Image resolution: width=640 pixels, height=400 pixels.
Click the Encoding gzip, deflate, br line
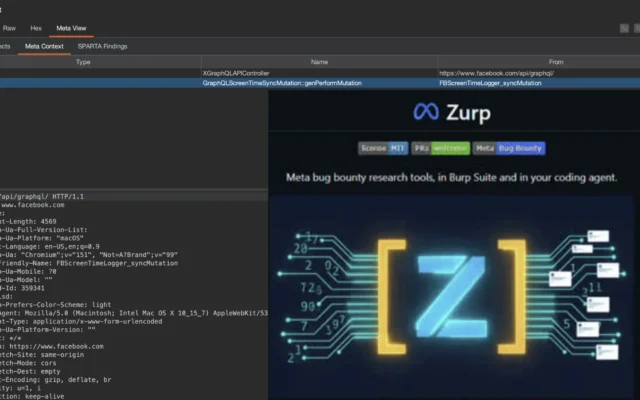pyautogui.click(x=56, y=380)
